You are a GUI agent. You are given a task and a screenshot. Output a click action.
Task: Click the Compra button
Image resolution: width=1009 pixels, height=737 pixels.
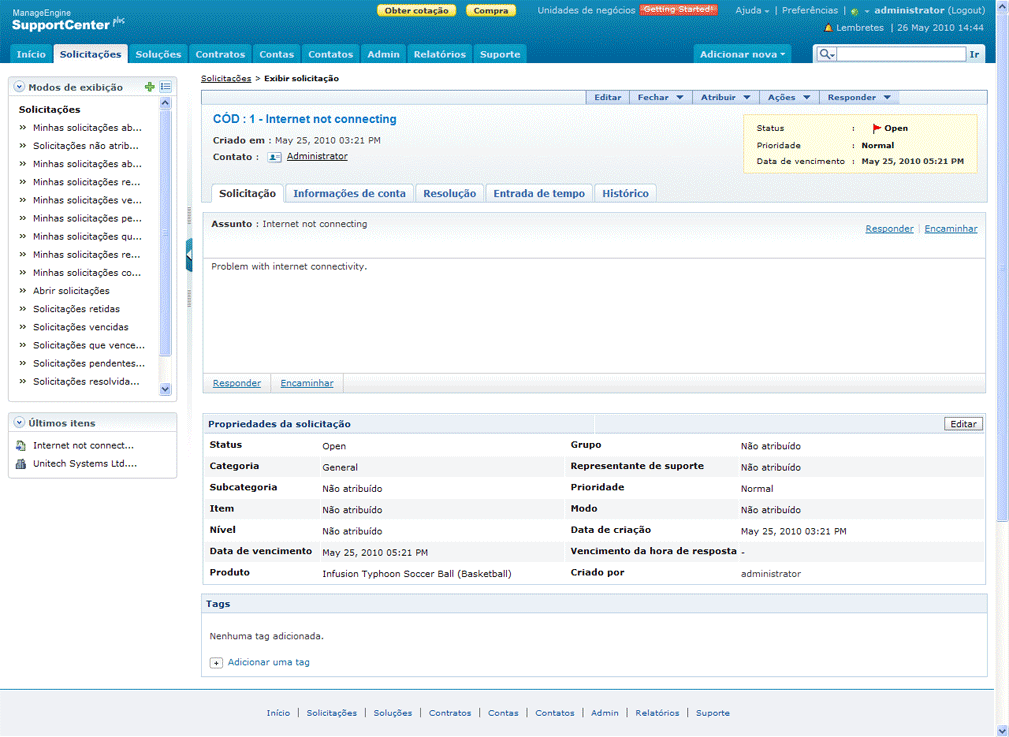[491, 11]
